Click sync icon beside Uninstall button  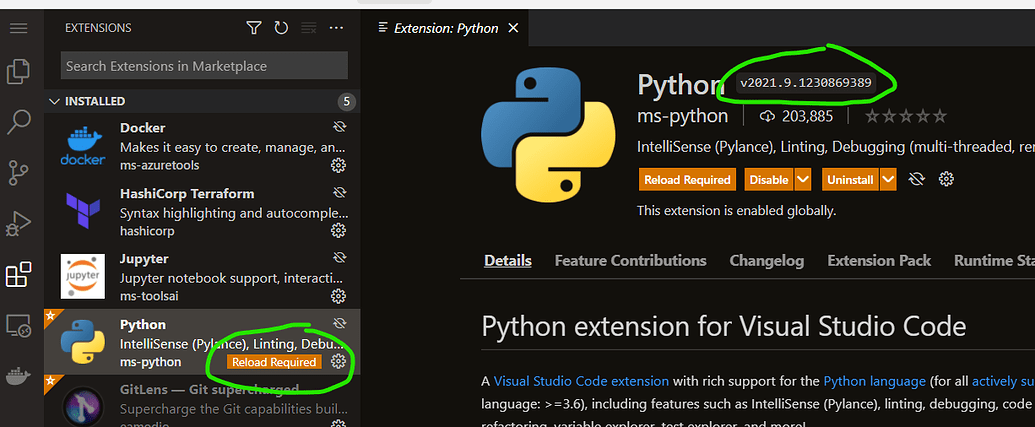[x=916, y=179]
